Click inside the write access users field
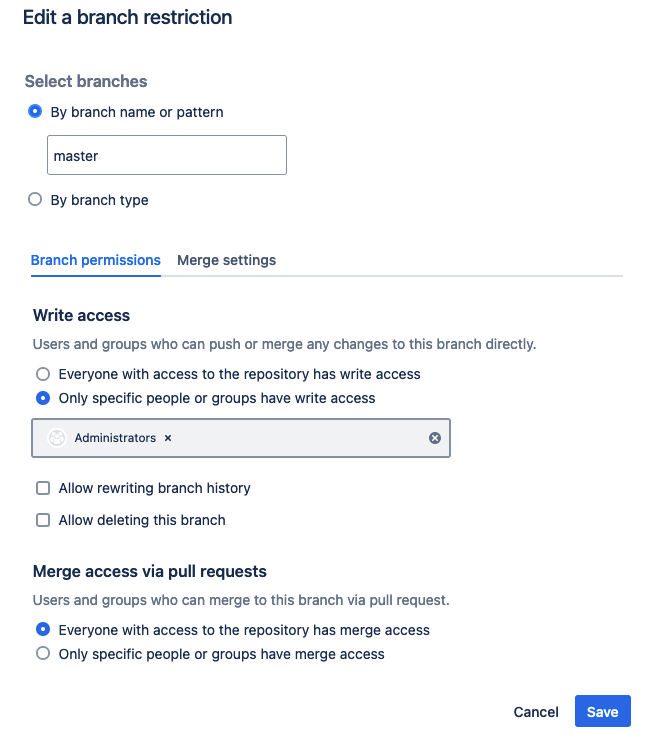The height and width of the screenshot is (749, 654). (300, 438)
